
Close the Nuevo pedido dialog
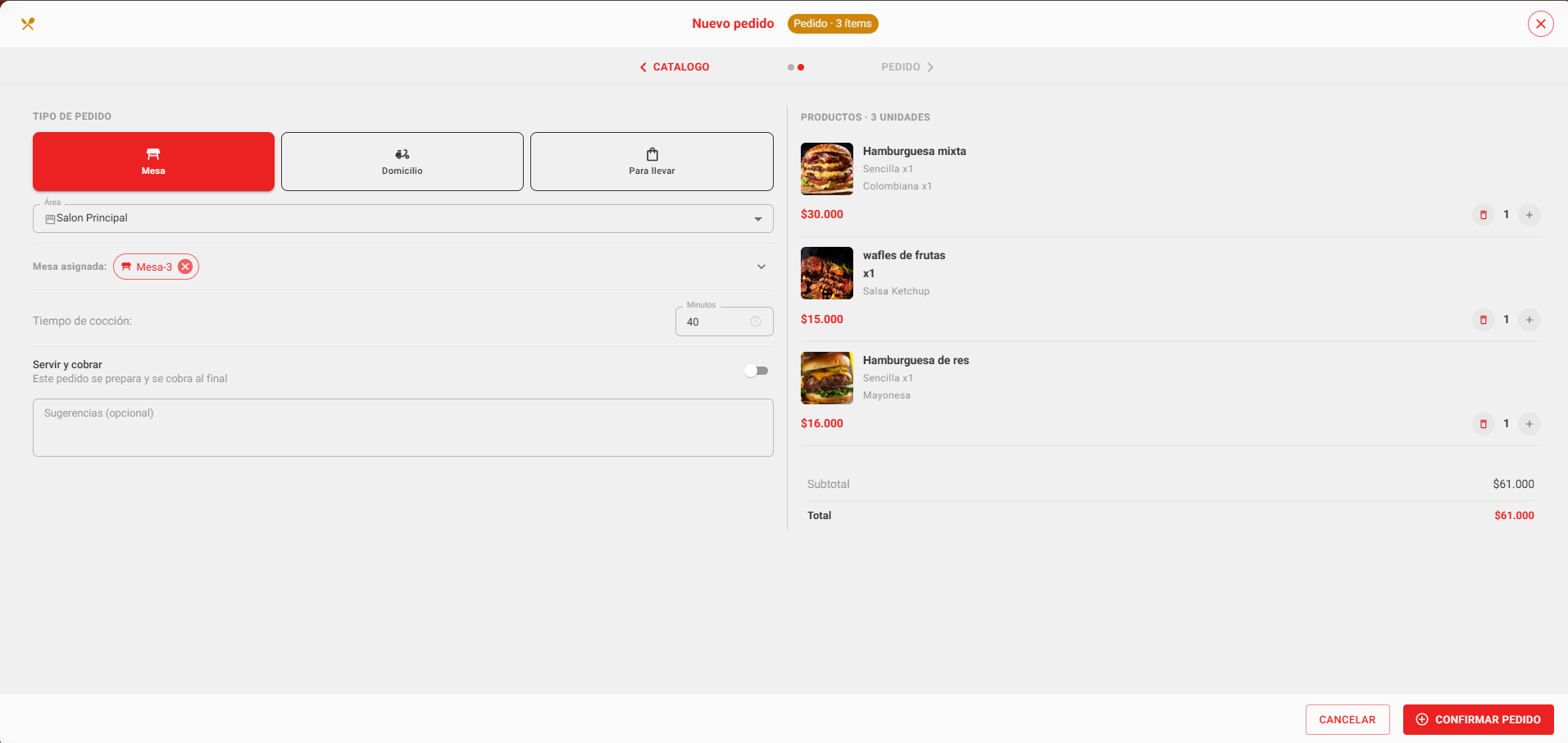[x=1540, y=24]
